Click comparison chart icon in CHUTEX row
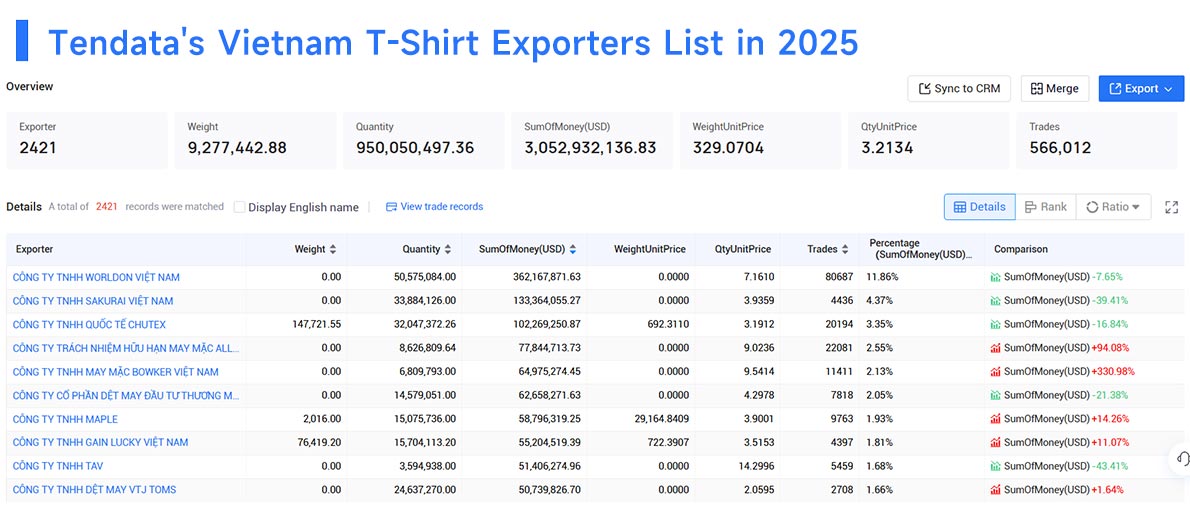The image size is (1190, 510). pos(996,324)
